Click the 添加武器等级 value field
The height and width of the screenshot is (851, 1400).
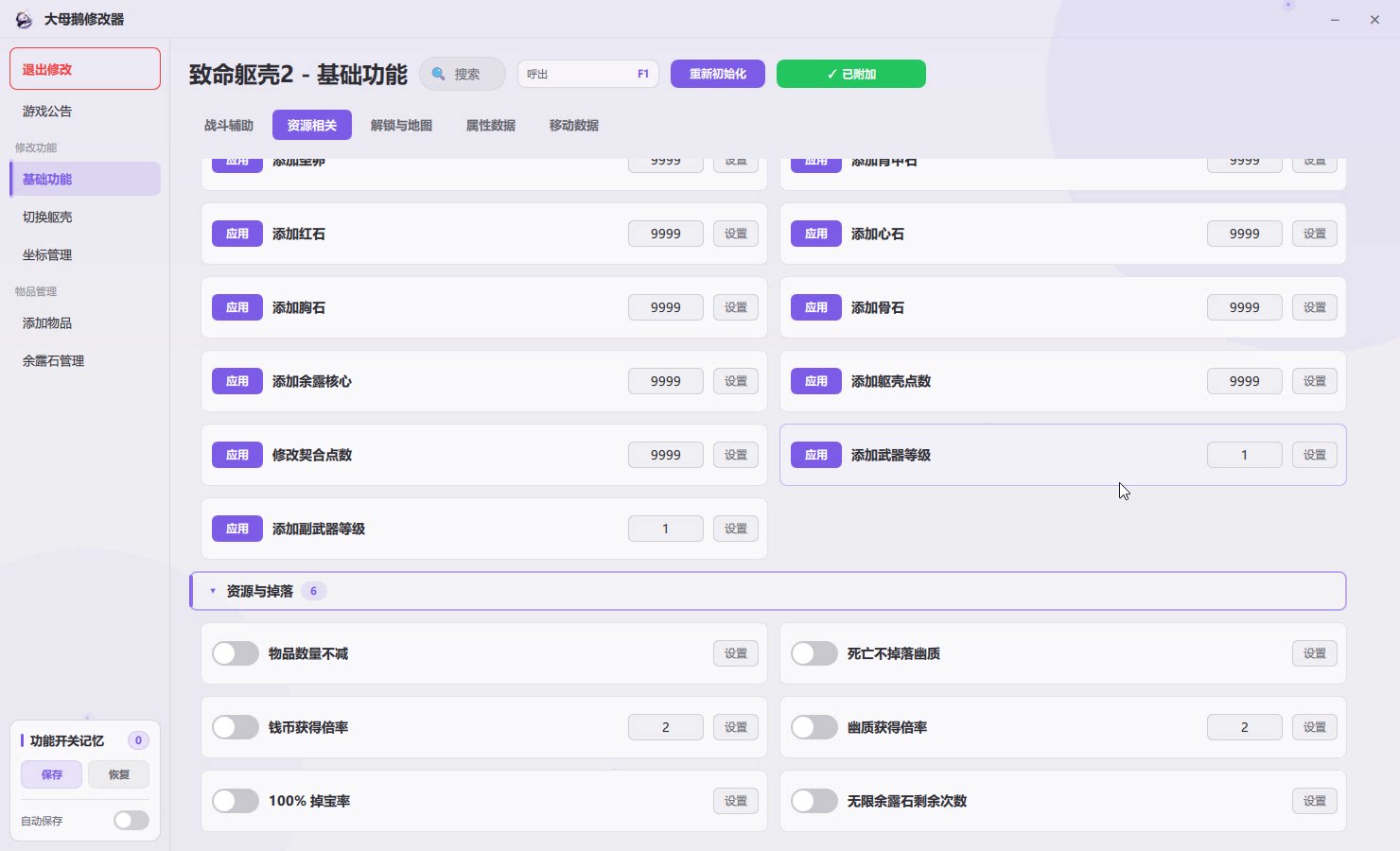click(x=1245, y=455)
